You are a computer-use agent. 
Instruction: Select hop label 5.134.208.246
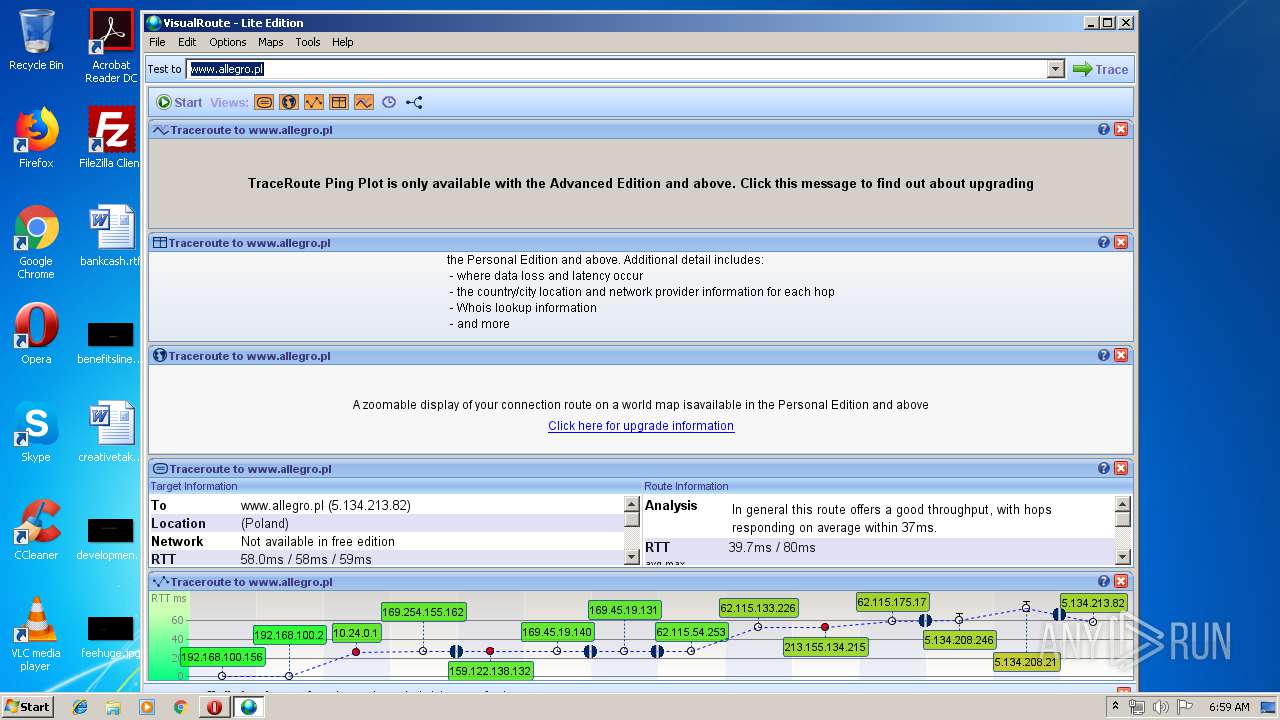(959, 640)
